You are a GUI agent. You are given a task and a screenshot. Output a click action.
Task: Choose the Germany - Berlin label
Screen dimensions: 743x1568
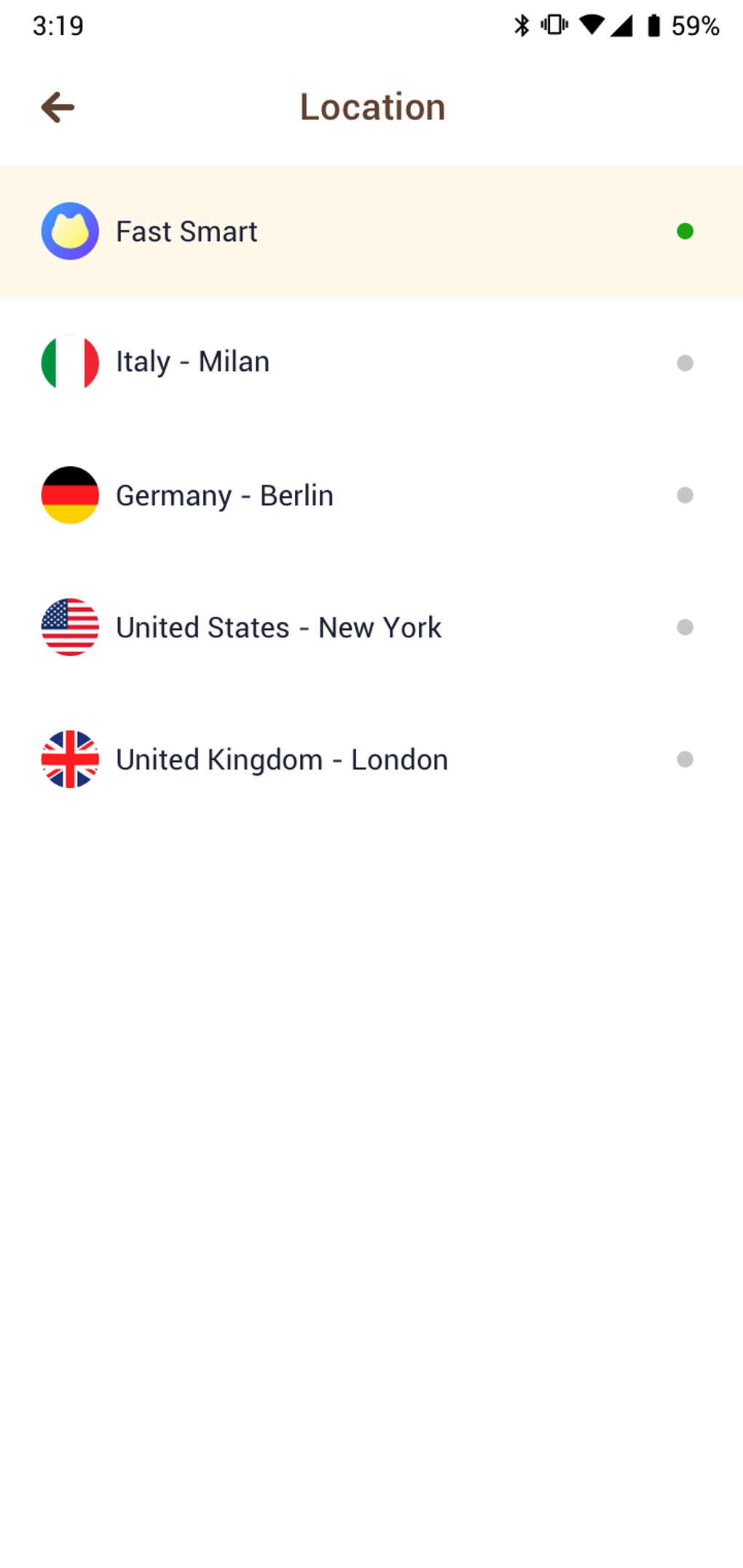pyautogui.click(x=224, y=495)
